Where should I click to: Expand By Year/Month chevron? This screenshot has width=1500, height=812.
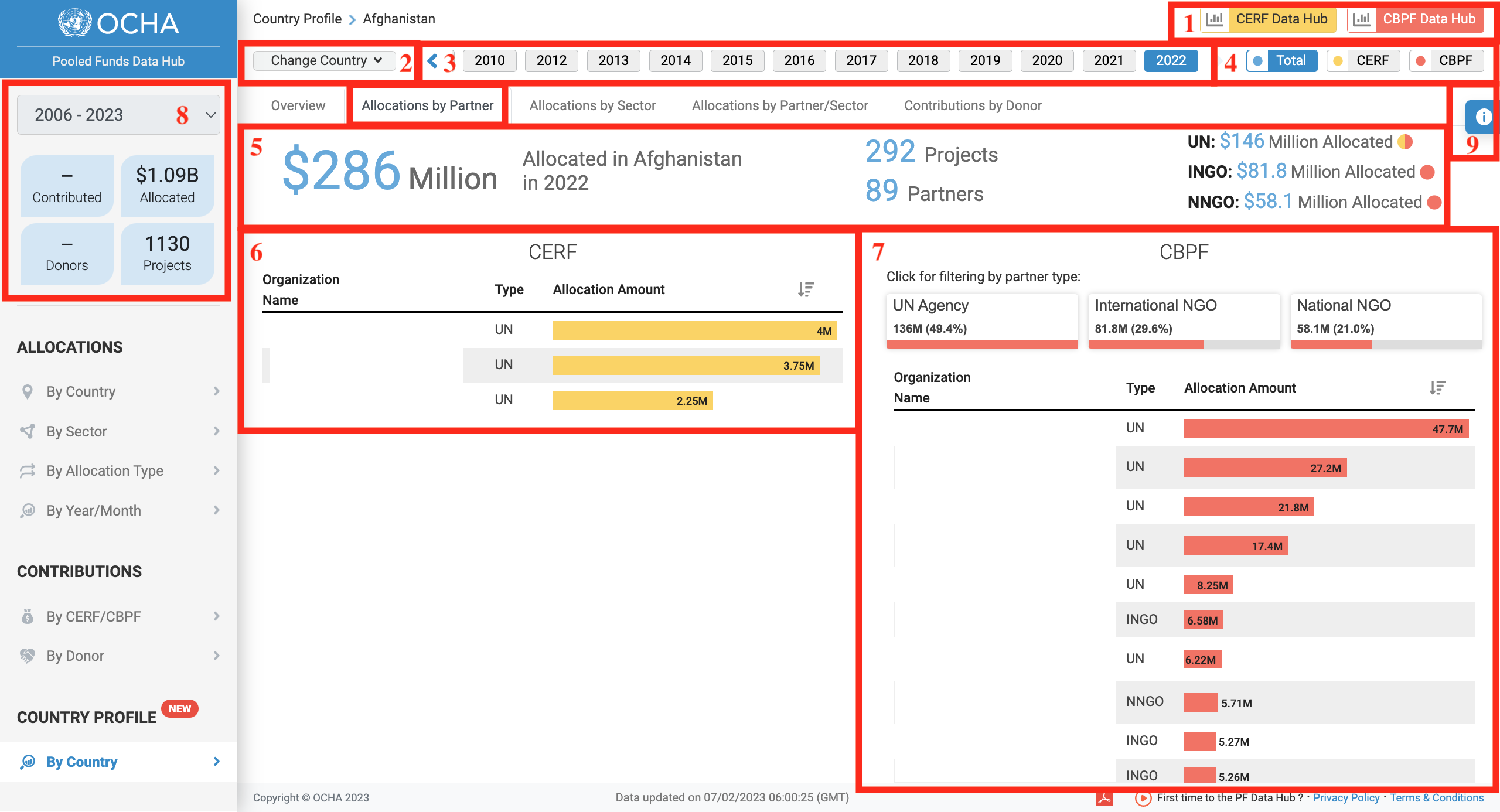click(x=217, y=510)
